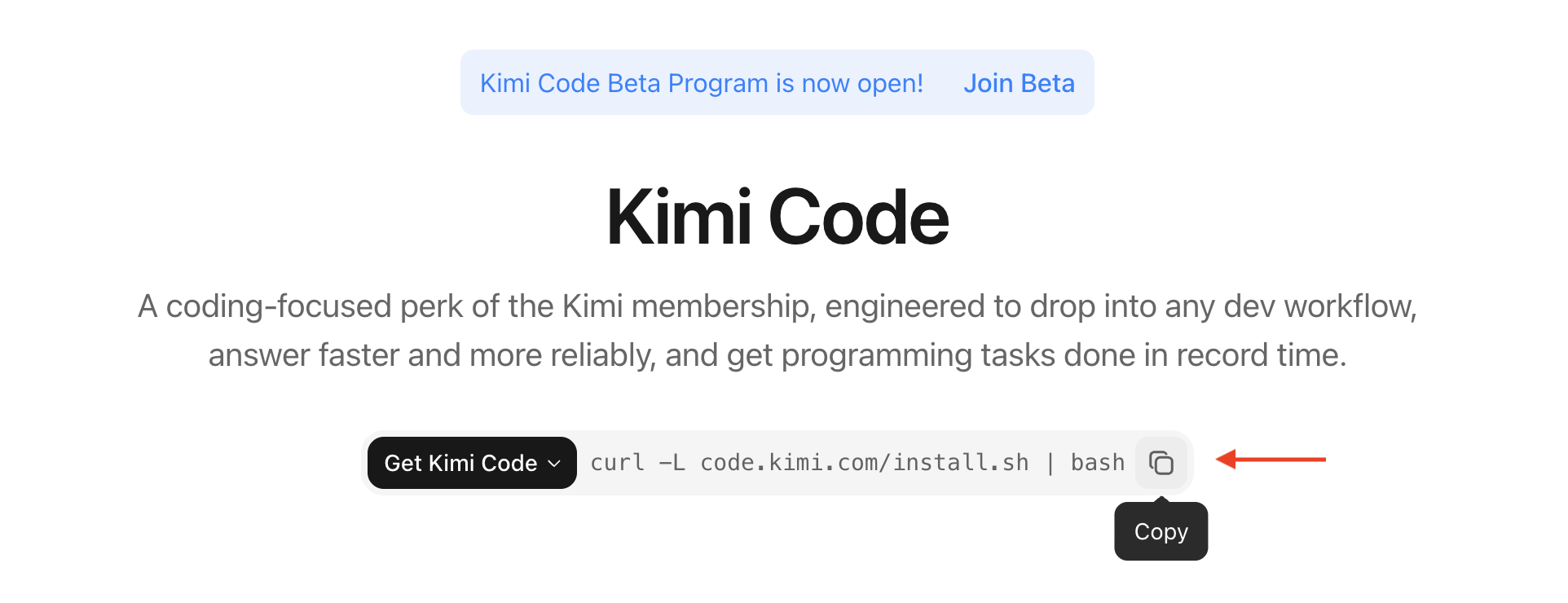
Task: Click the install.sh URL in the command
Action: (864, 463)
